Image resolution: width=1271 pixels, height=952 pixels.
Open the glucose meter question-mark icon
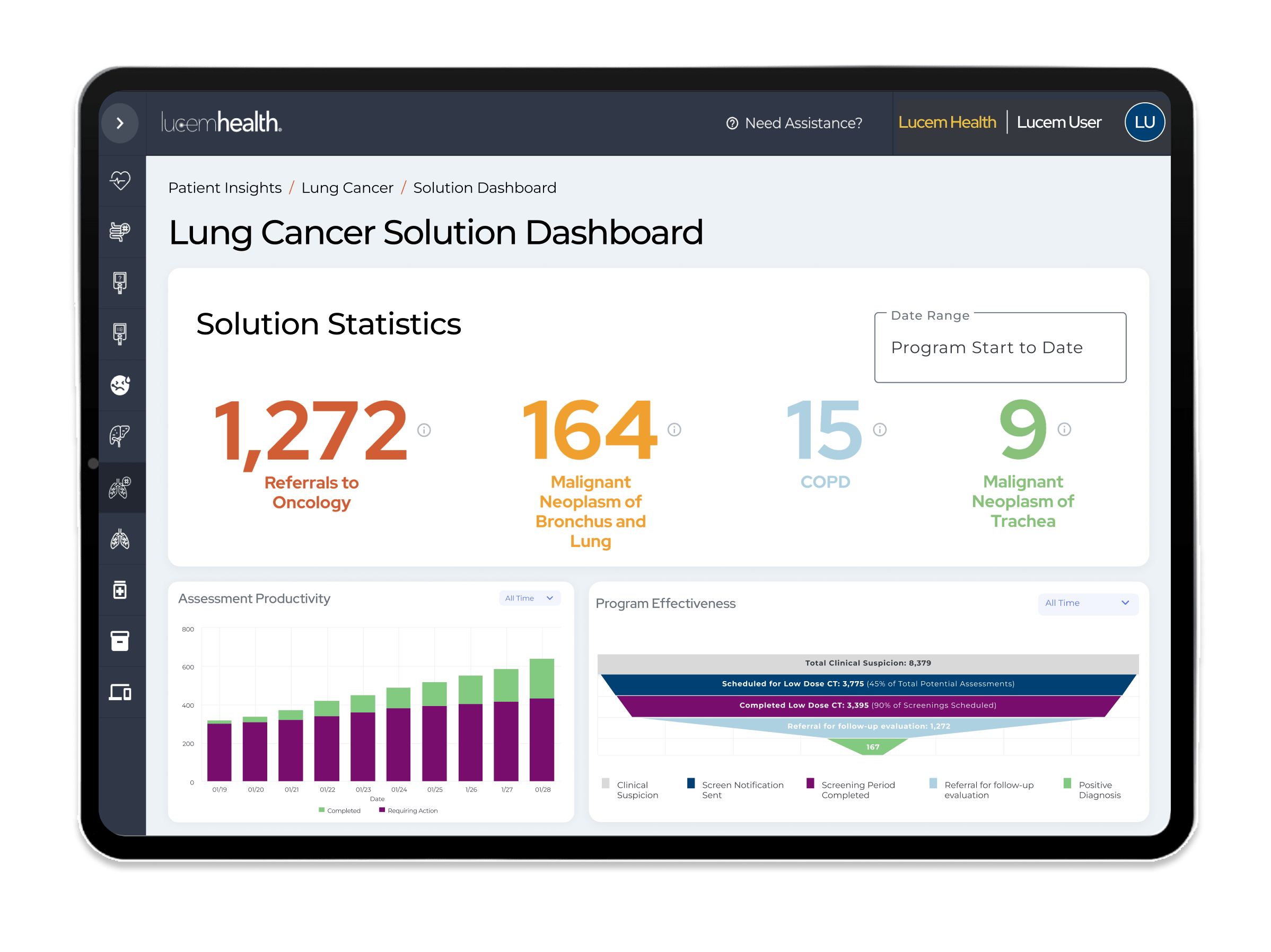[x=120, y=283]
